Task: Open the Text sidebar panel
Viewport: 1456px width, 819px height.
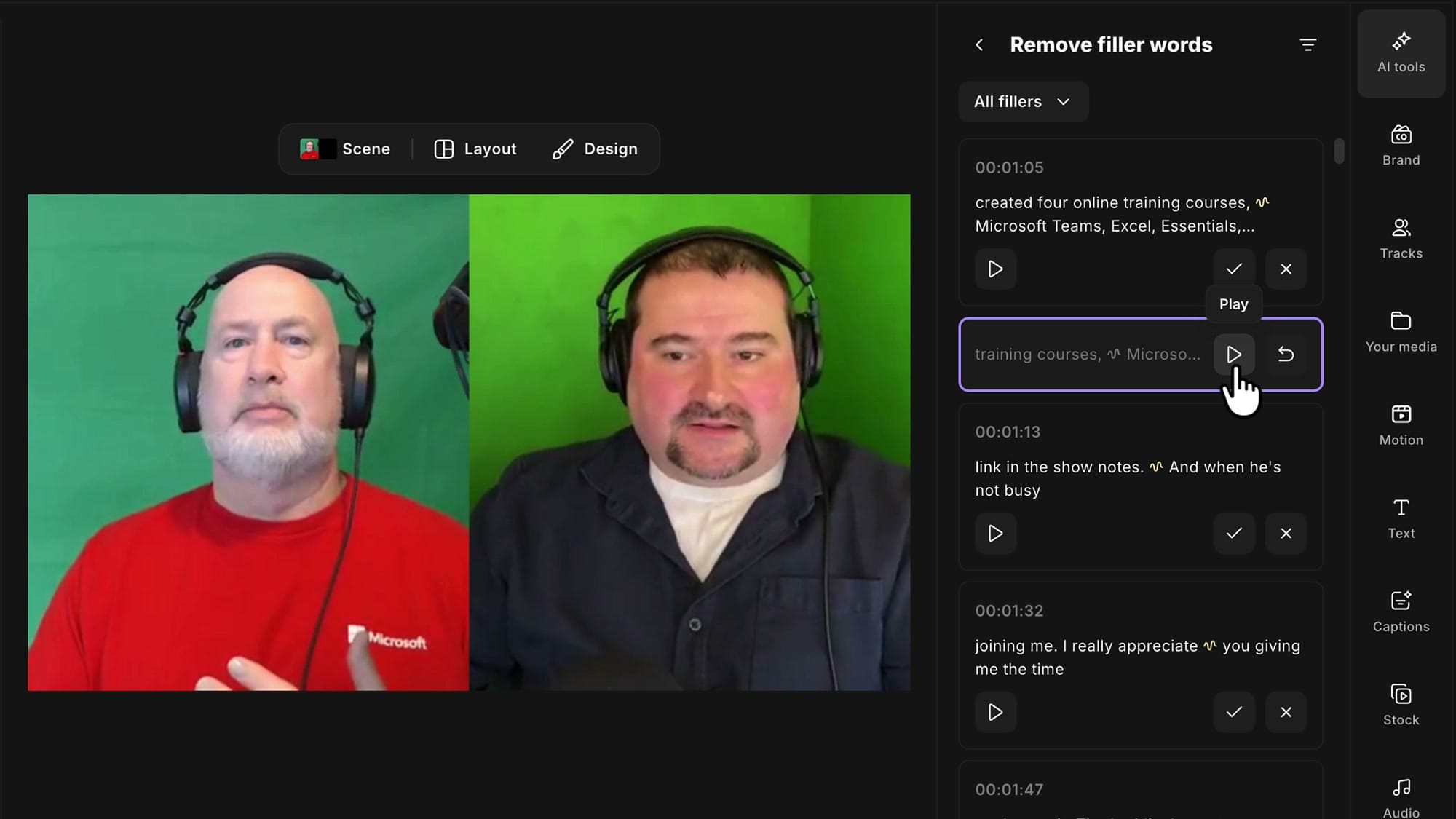Action: [1401, 518]
